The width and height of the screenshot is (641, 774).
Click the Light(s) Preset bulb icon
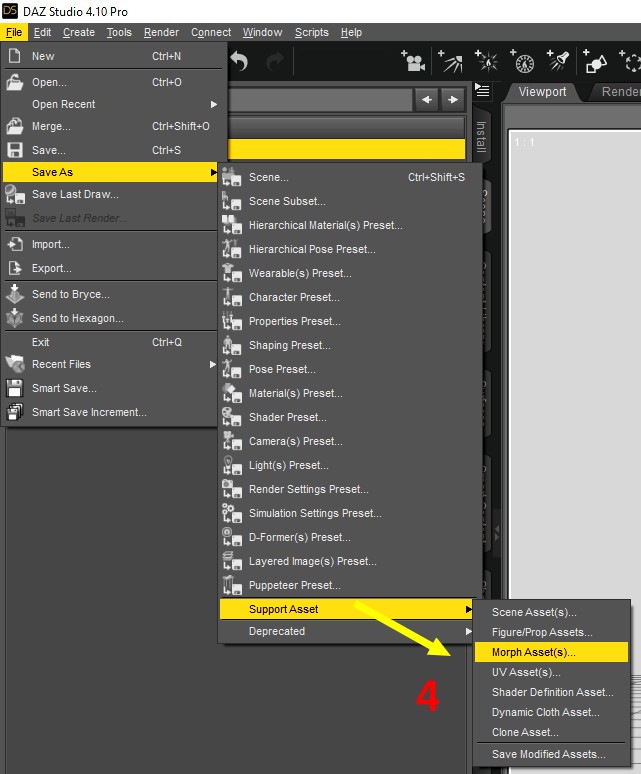coord(231,465)
